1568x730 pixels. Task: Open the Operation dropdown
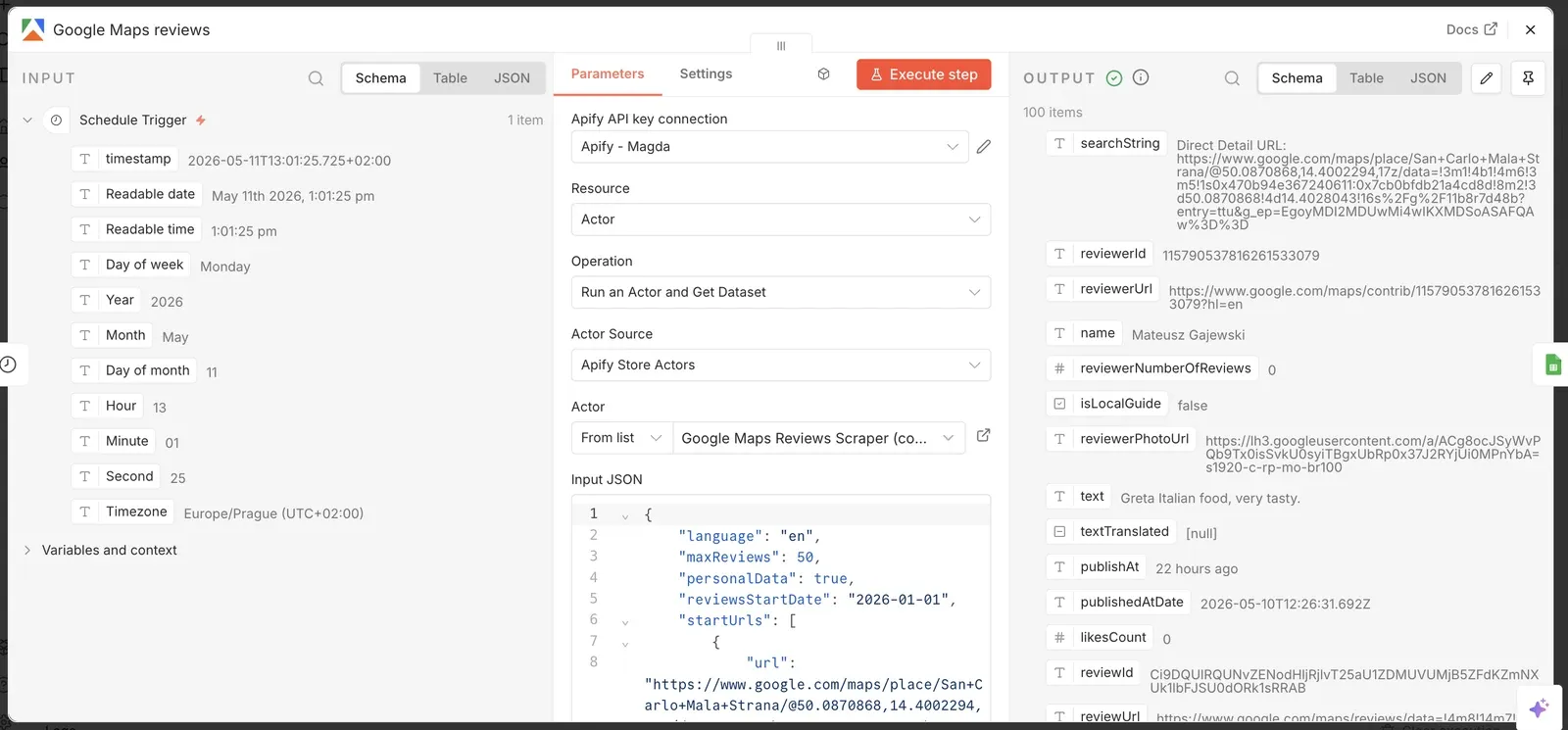781,292
